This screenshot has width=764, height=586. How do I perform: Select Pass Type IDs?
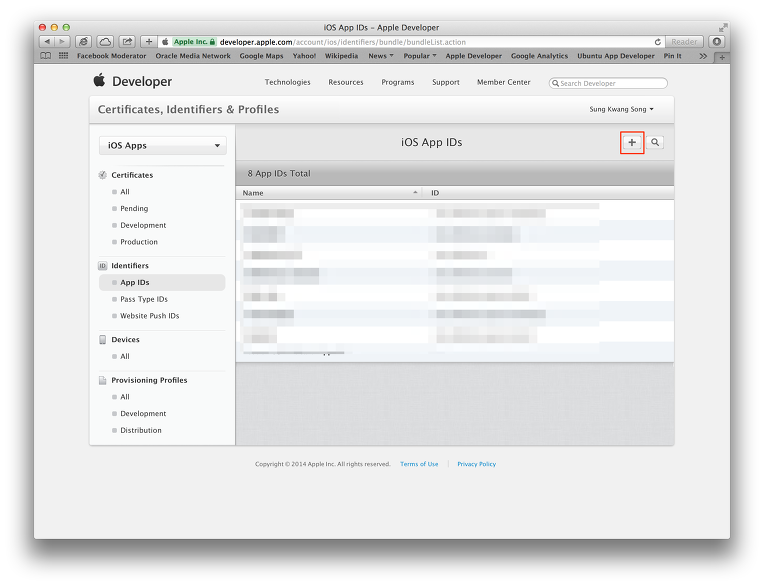pyautogui.click(x=144, y=299)
